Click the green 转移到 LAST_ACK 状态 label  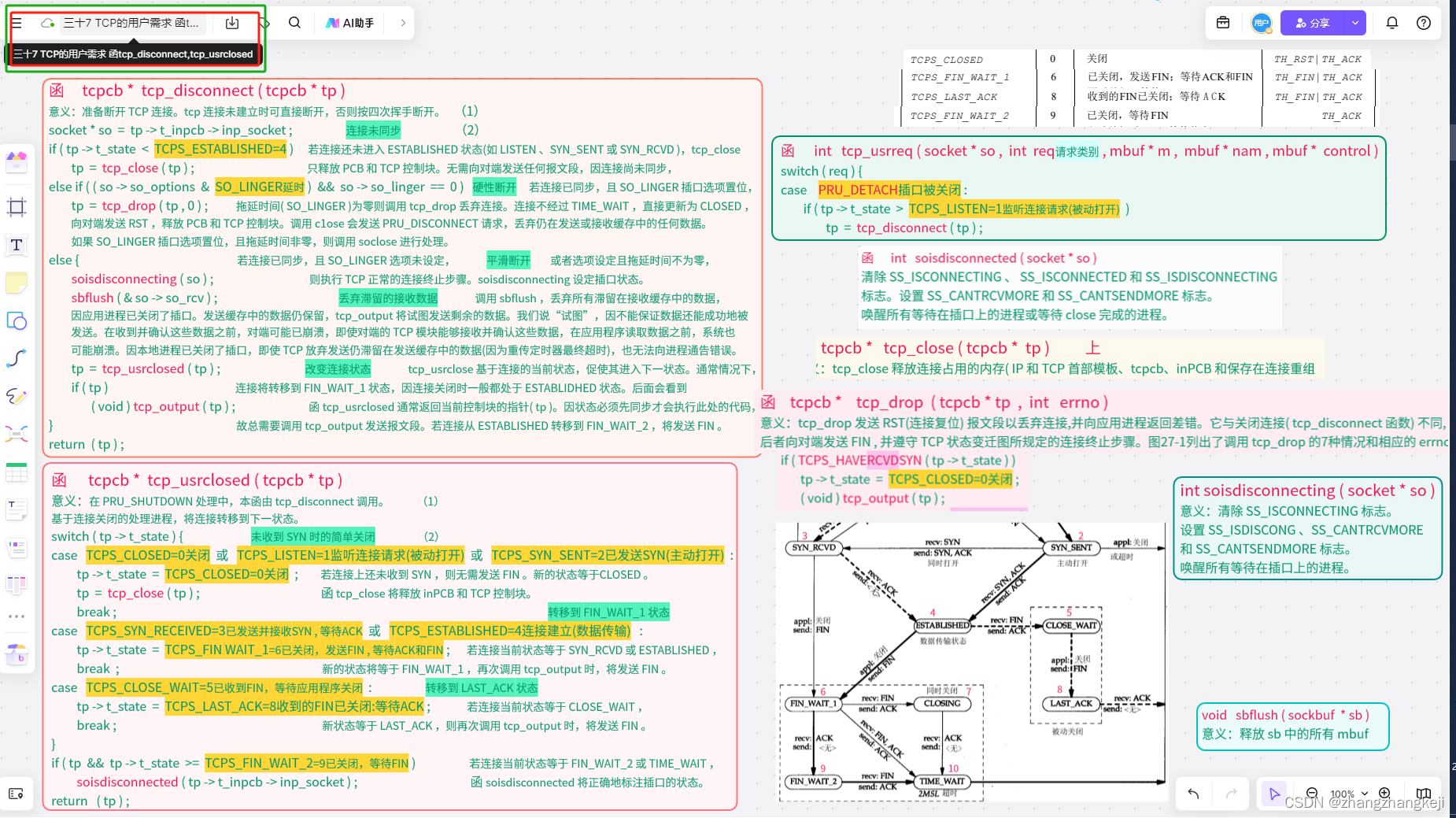click(482, 687)
